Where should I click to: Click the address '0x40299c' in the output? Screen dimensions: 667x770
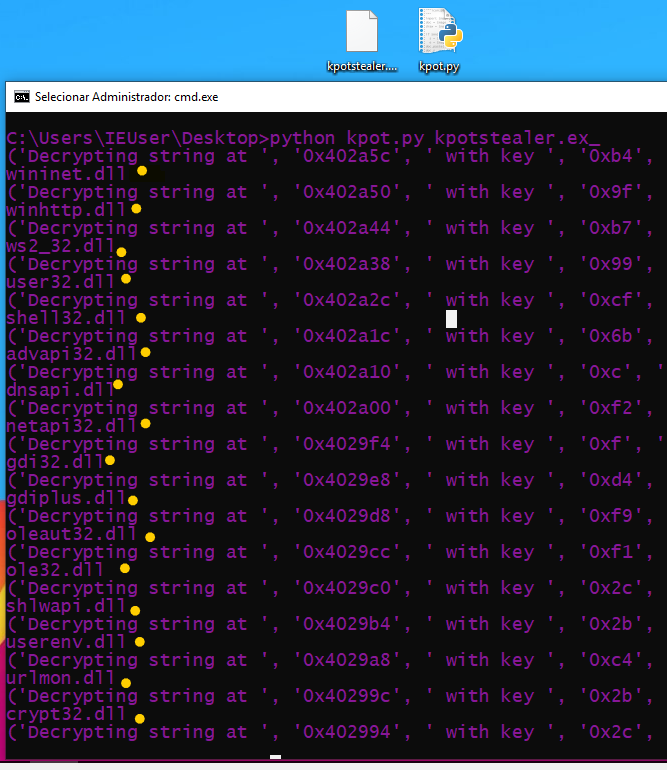[347, 696]
